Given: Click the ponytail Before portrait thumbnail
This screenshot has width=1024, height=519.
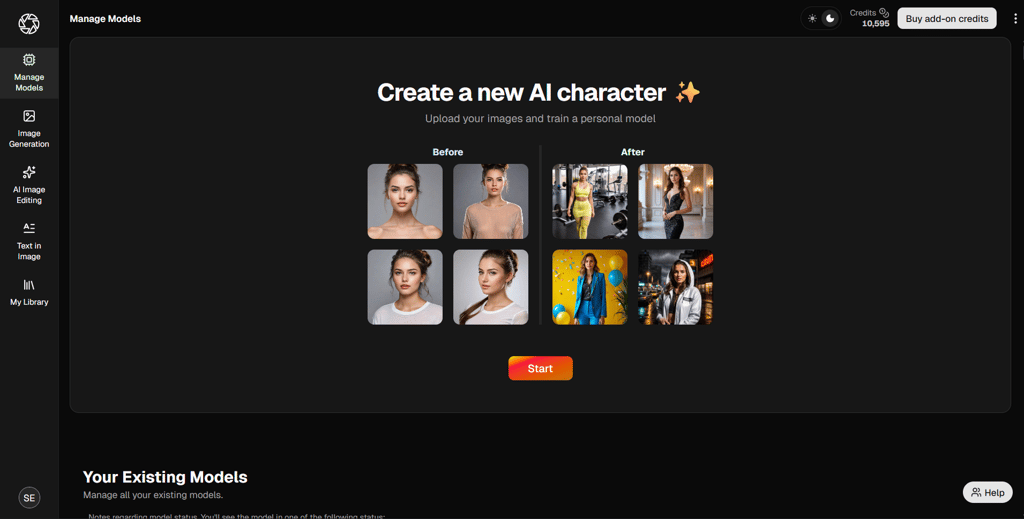Looking at the screenshot, I should coord(490,287).
